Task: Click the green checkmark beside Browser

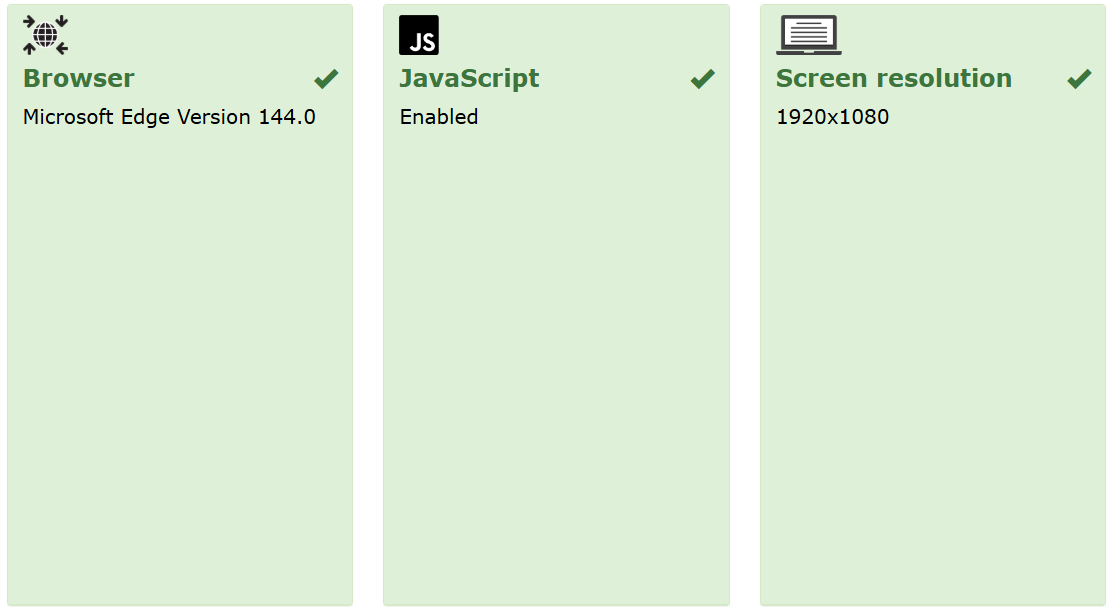Action: pos(326,78)
